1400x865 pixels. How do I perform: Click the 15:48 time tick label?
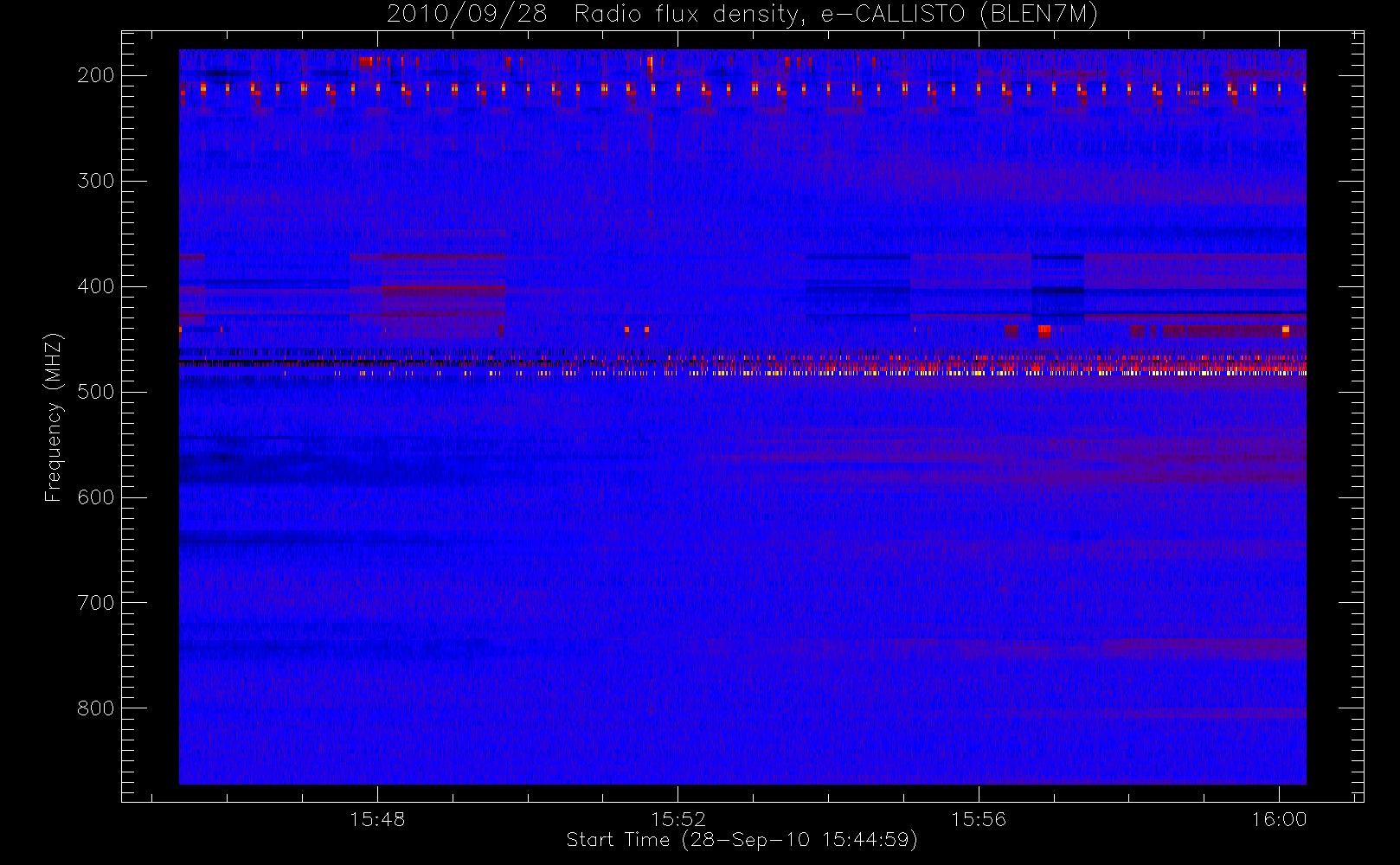(x=378, y=819)
